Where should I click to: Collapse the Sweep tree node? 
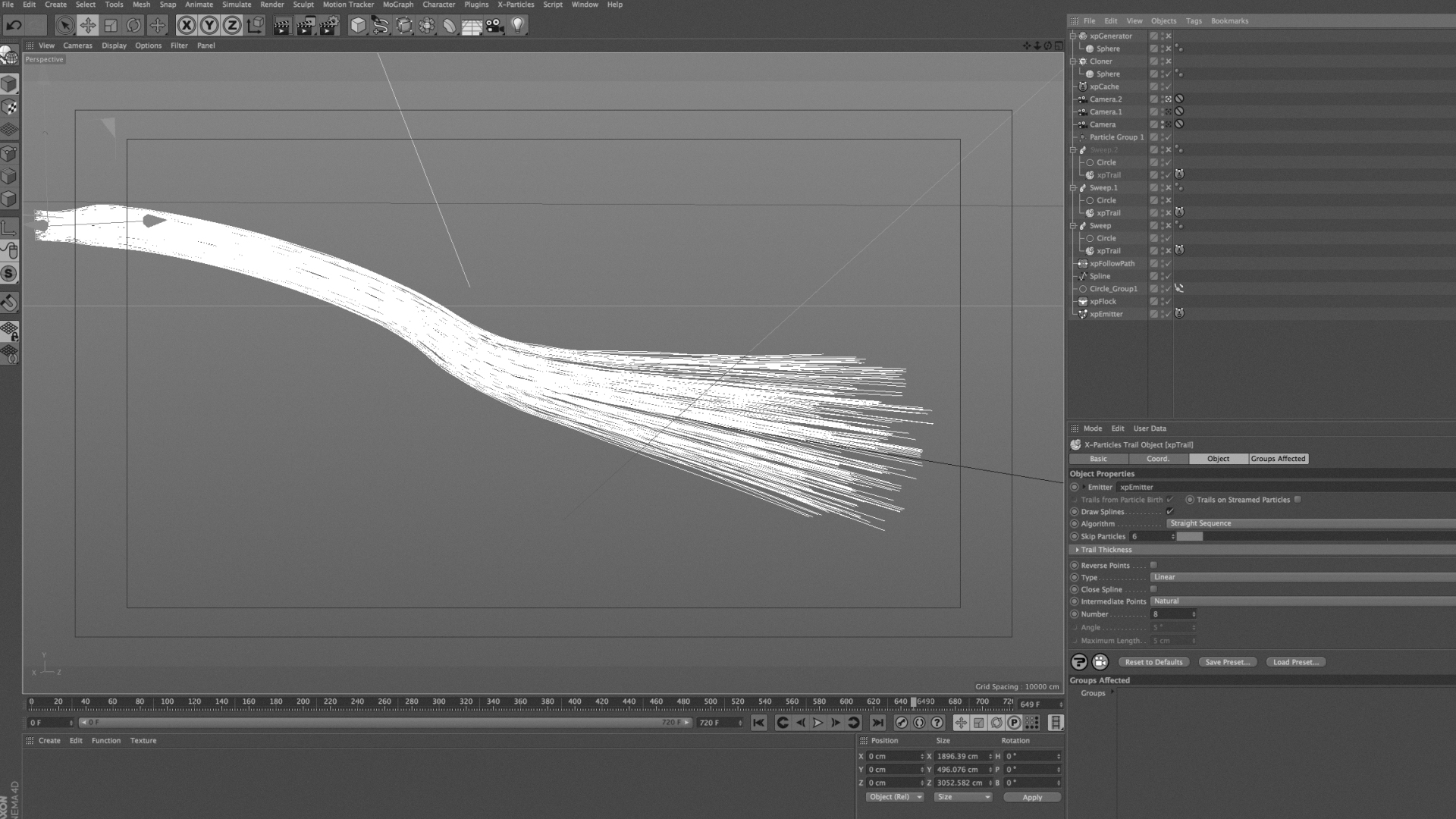1073,225
